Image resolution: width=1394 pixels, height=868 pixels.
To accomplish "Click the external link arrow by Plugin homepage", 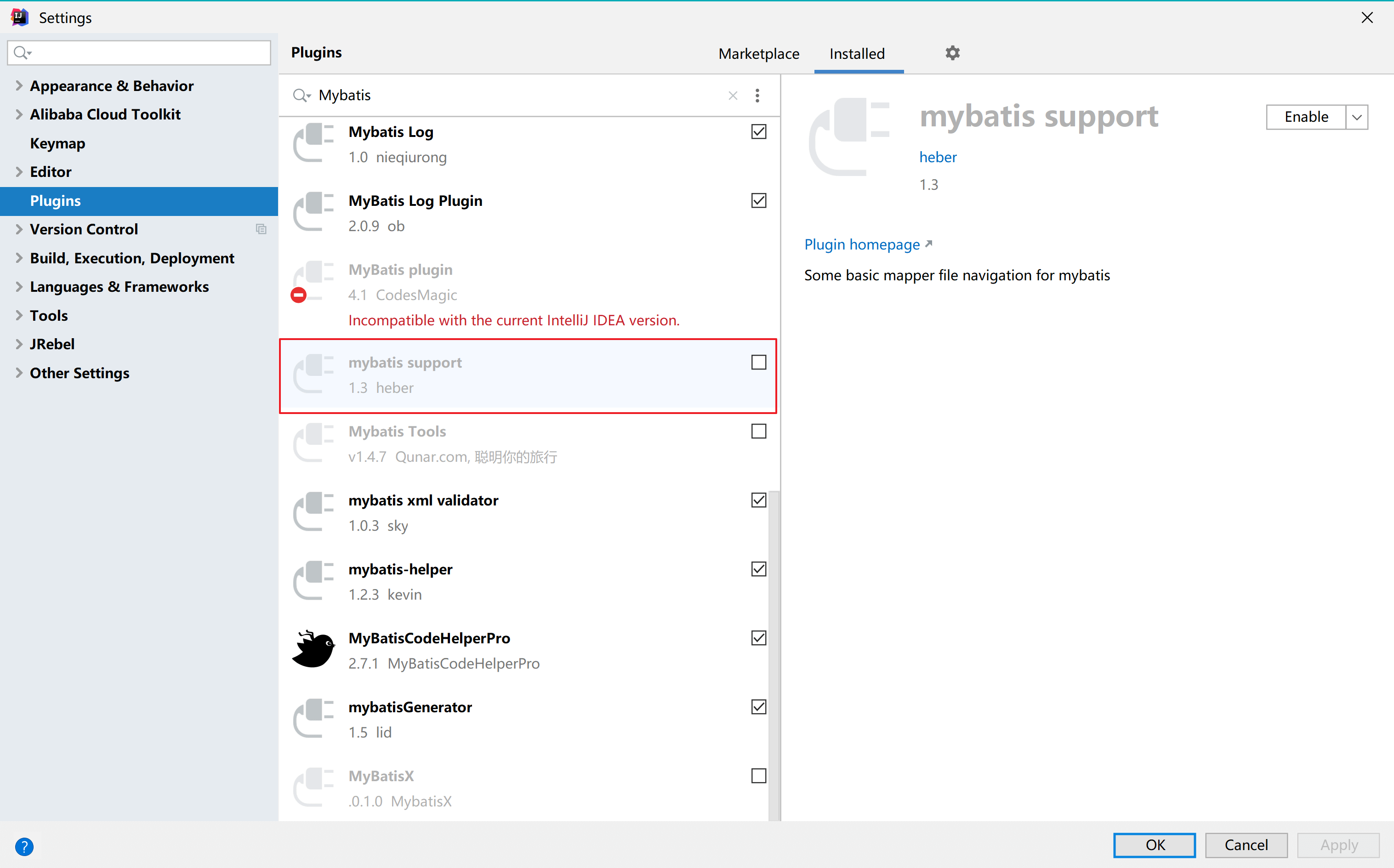I will tap(928, 244).
